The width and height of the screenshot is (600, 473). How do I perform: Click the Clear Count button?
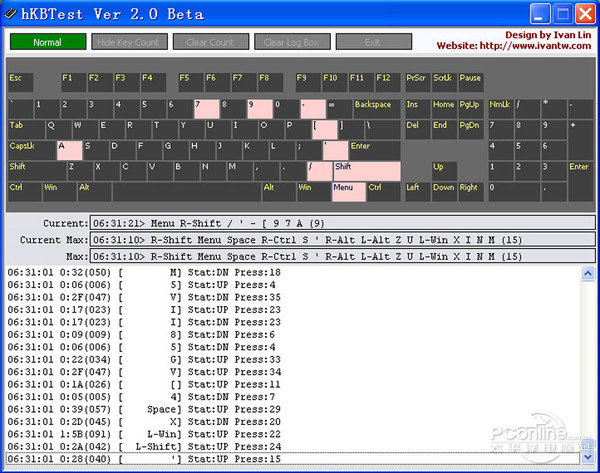point(210,42)
